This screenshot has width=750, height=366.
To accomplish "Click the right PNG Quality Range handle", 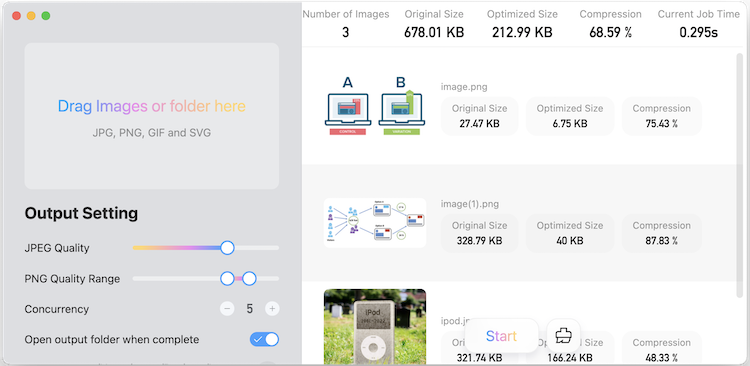I will 249,278.
